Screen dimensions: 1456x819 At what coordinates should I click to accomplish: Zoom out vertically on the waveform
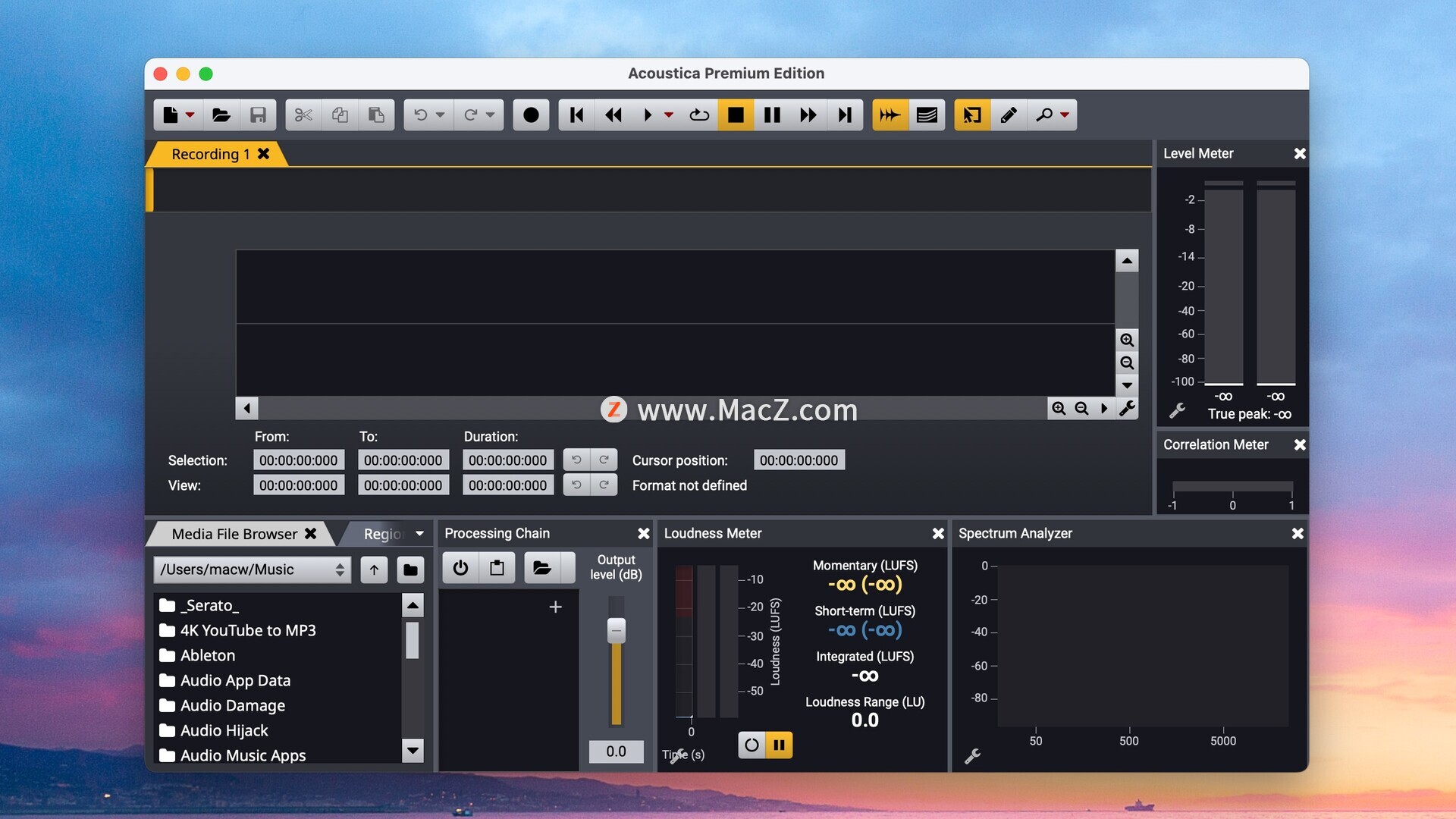(1127, 362)
